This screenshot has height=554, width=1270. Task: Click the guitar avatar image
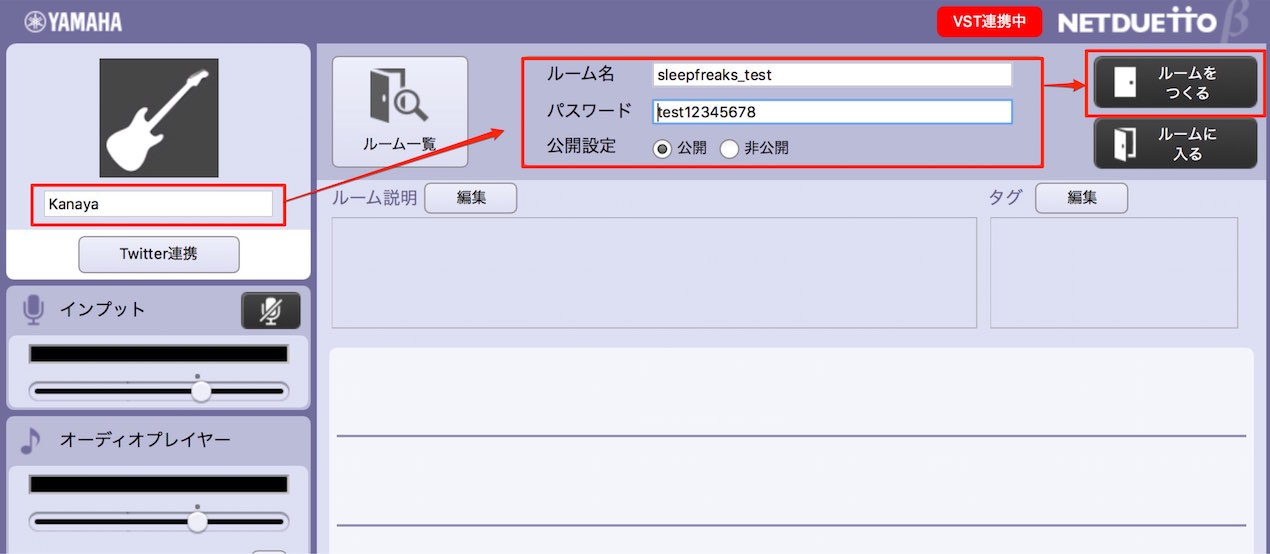pos(159,117)
